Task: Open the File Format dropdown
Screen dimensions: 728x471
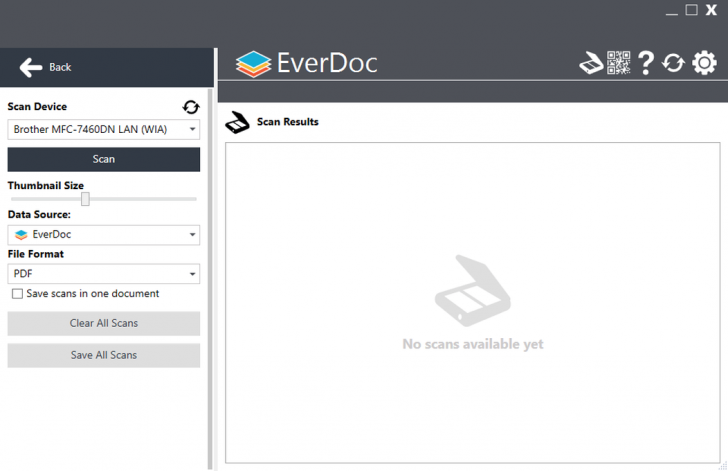Action: (x=104, y=274)
